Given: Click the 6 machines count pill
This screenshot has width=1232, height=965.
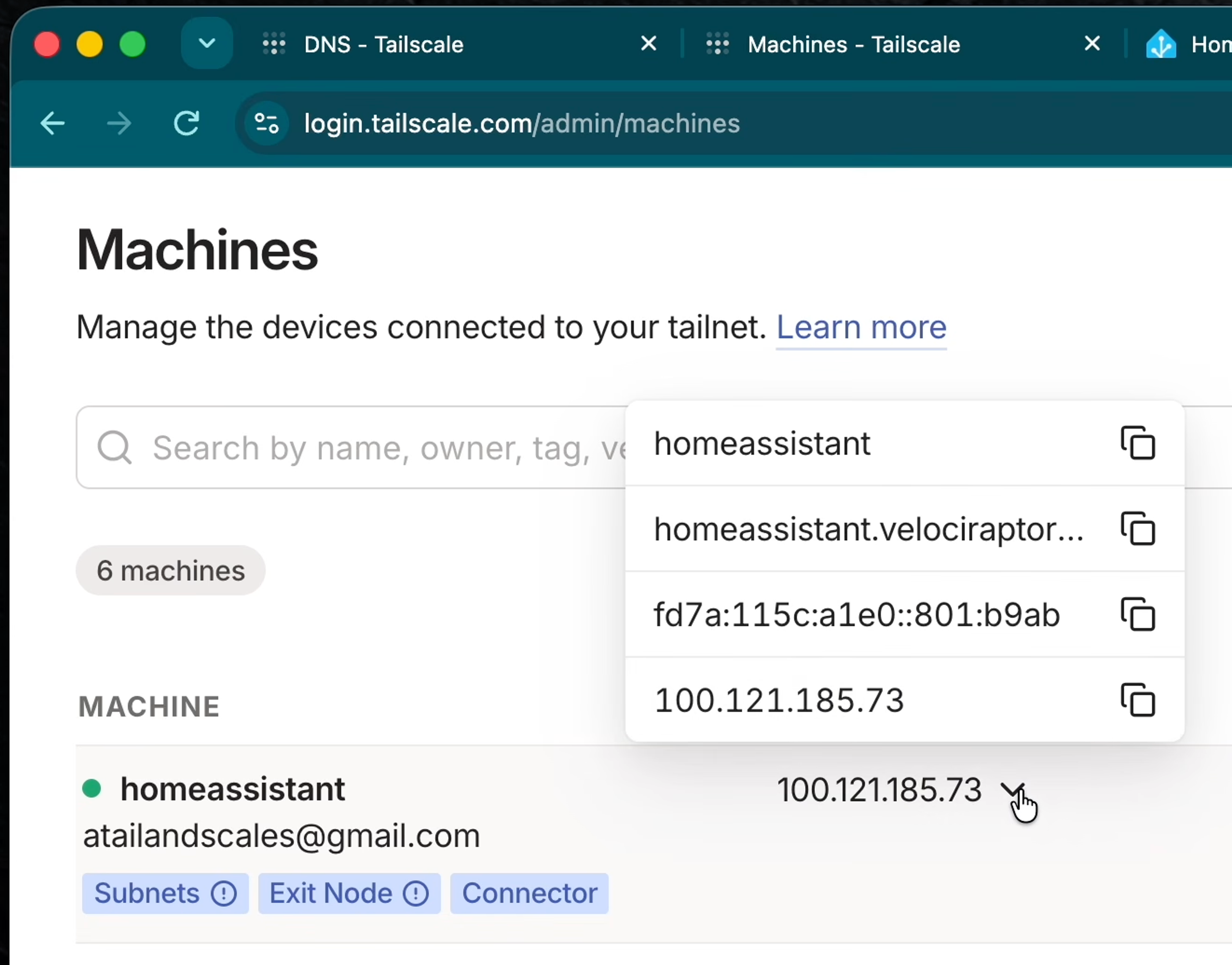Looking at the screenshot, I should [x=171, y=570].
